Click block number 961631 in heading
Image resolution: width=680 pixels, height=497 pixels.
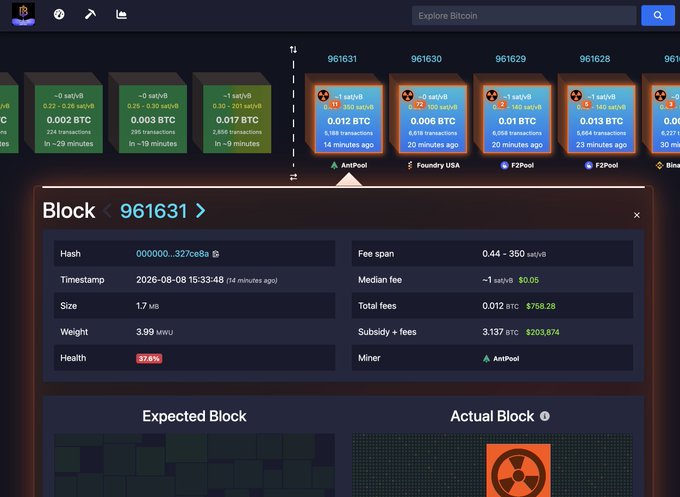(154, 211)
